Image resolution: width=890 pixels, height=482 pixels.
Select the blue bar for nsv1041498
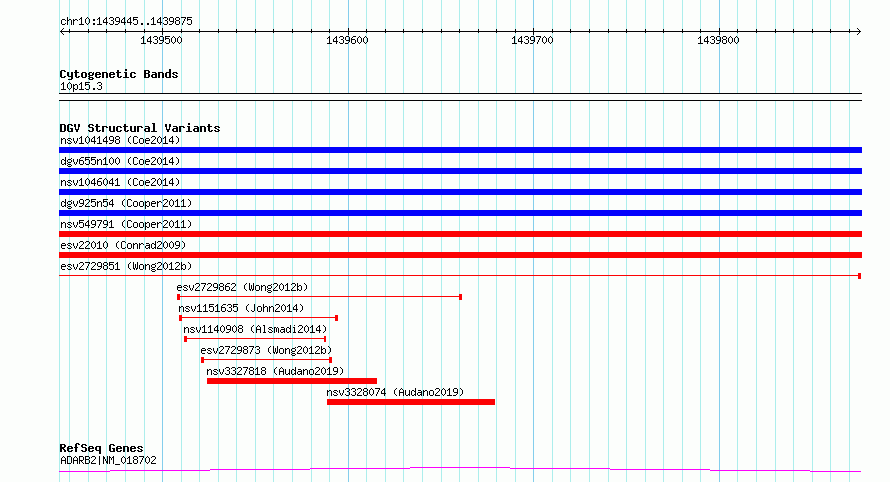[460, 150]
